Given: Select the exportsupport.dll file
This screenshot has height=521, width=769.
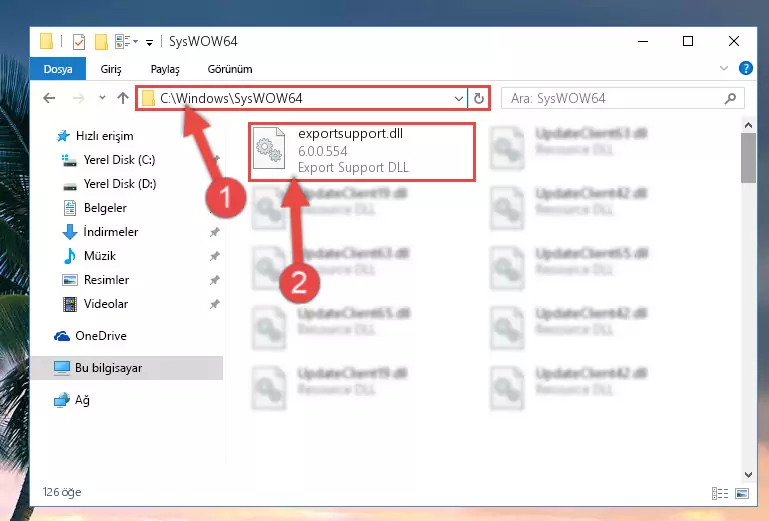Looking at the screenshot, I should tap(362, 152).
